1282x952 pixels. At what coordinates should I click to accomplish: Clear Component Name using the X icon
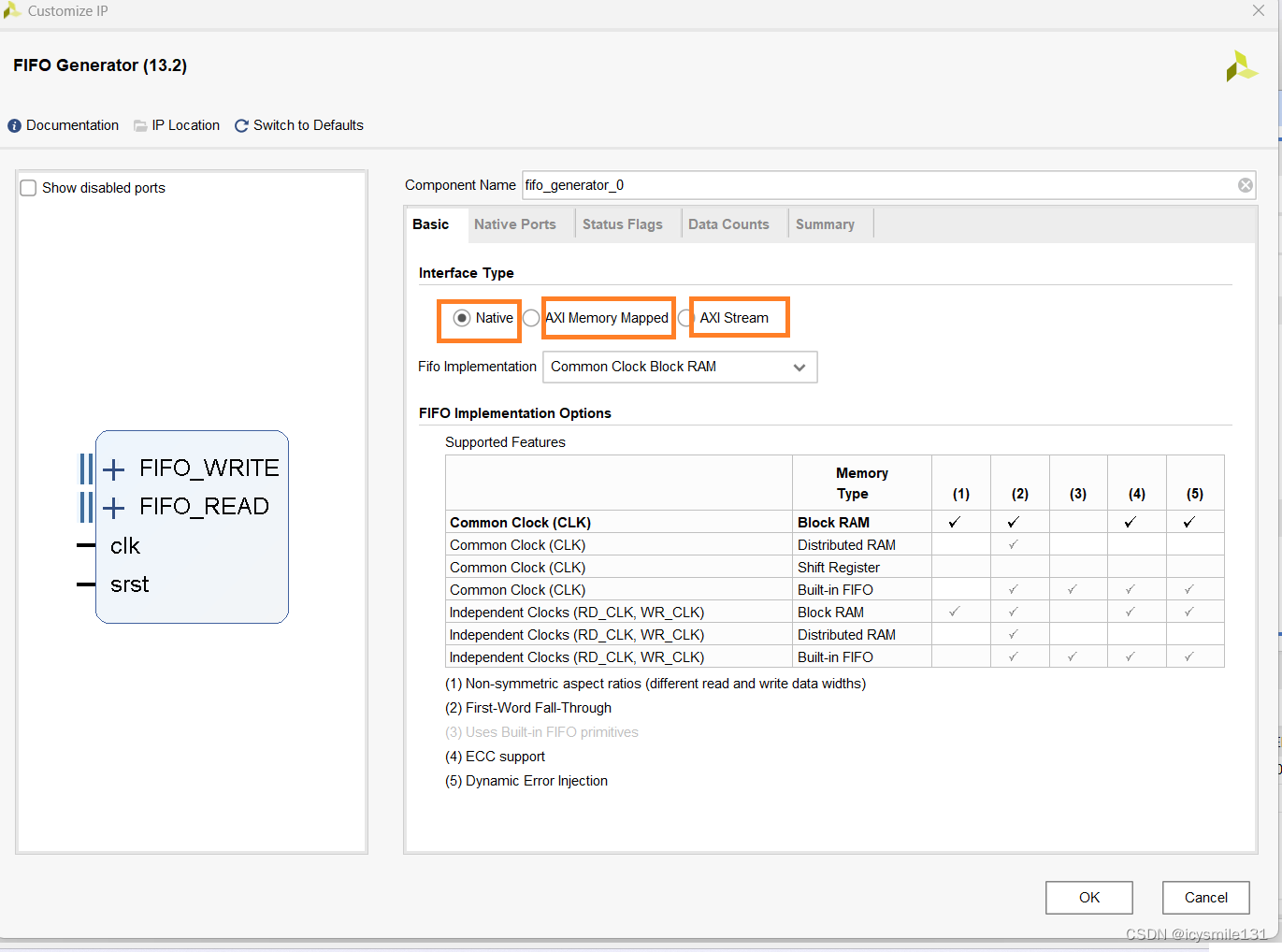[x=1246, y=184]
